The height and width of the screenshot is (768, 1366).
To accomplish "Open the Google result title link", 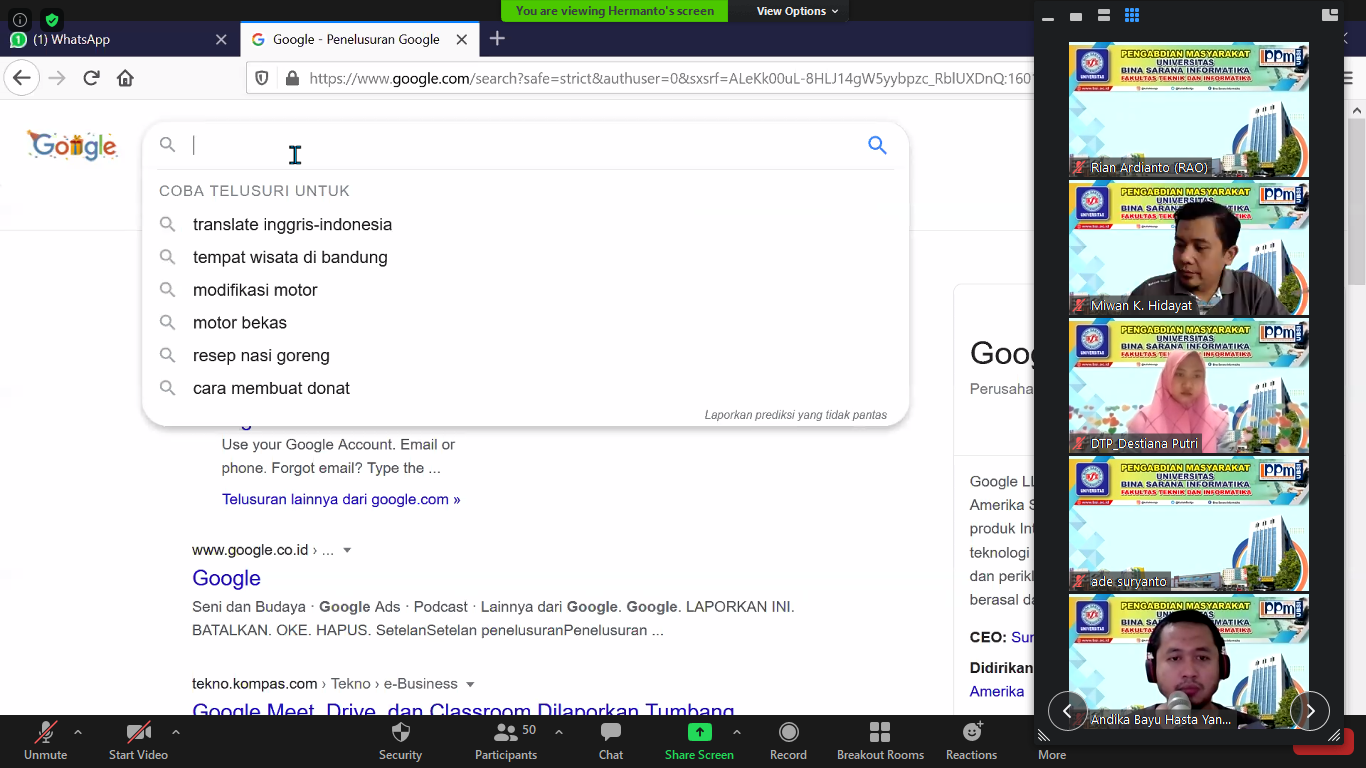I will coord(226,578).
